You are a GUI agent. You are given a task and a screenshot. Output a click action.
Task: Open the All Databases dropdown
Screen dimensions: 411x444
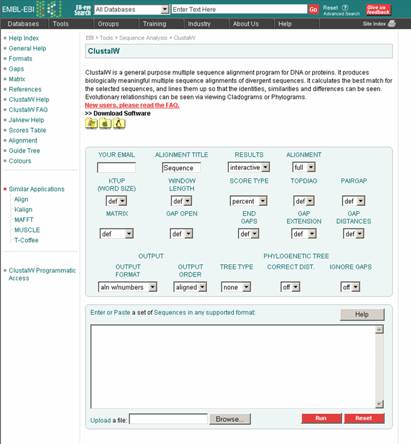click(x=131, y=10)
